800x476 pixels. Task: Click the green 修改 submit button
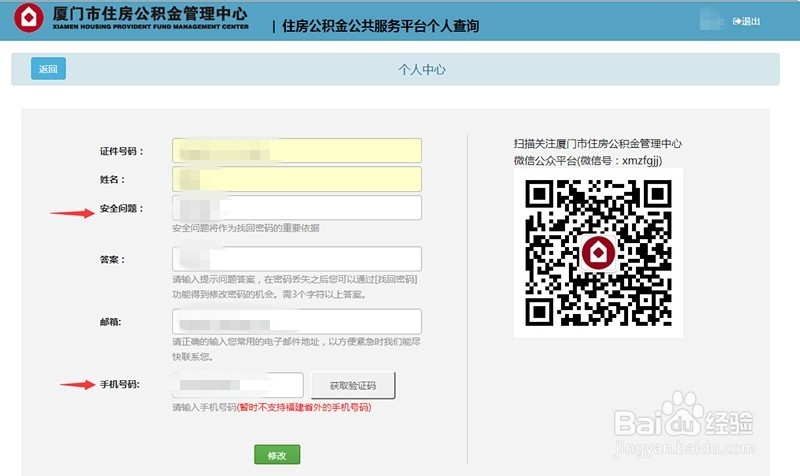point(277,455)
